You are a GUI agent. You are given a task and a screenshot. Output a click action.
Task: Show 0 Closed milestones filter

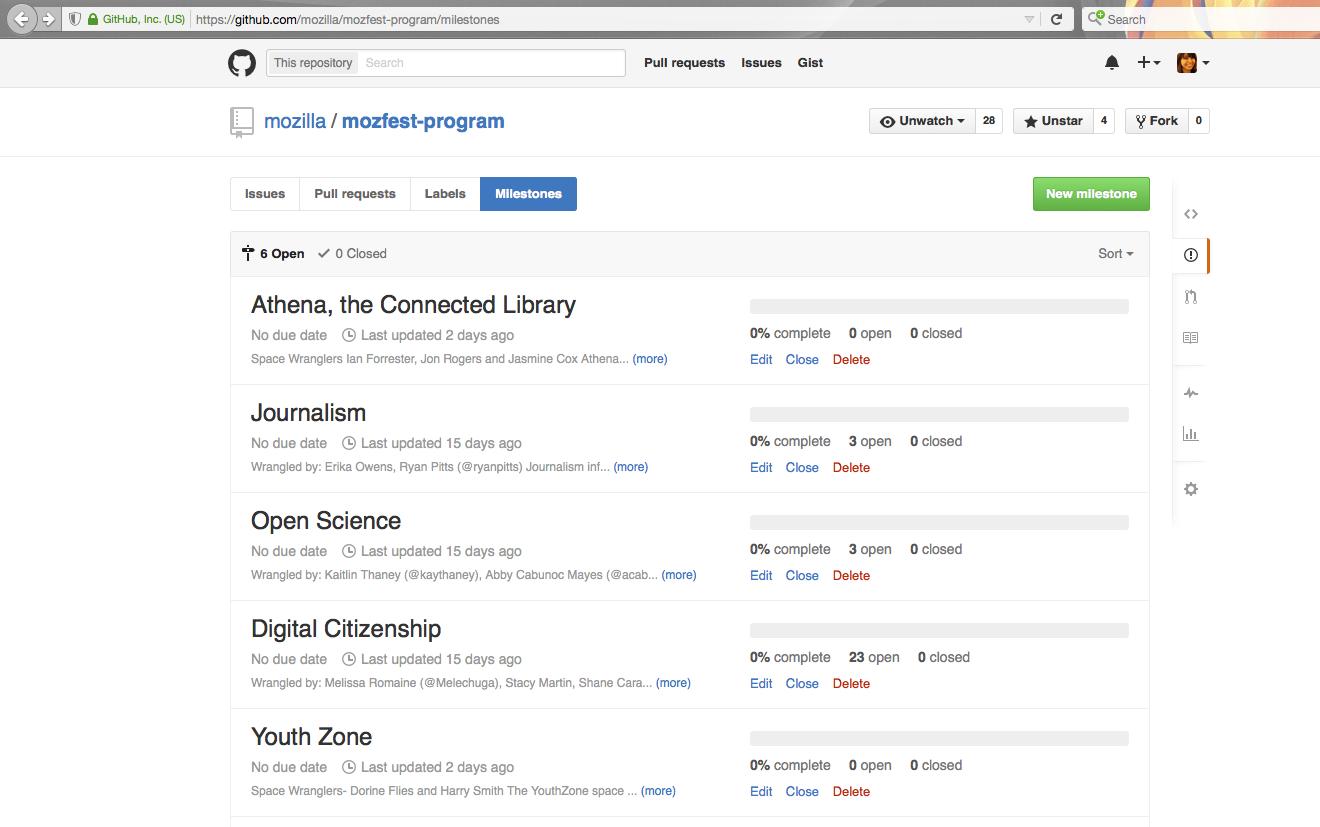click(x=352, y=254)
